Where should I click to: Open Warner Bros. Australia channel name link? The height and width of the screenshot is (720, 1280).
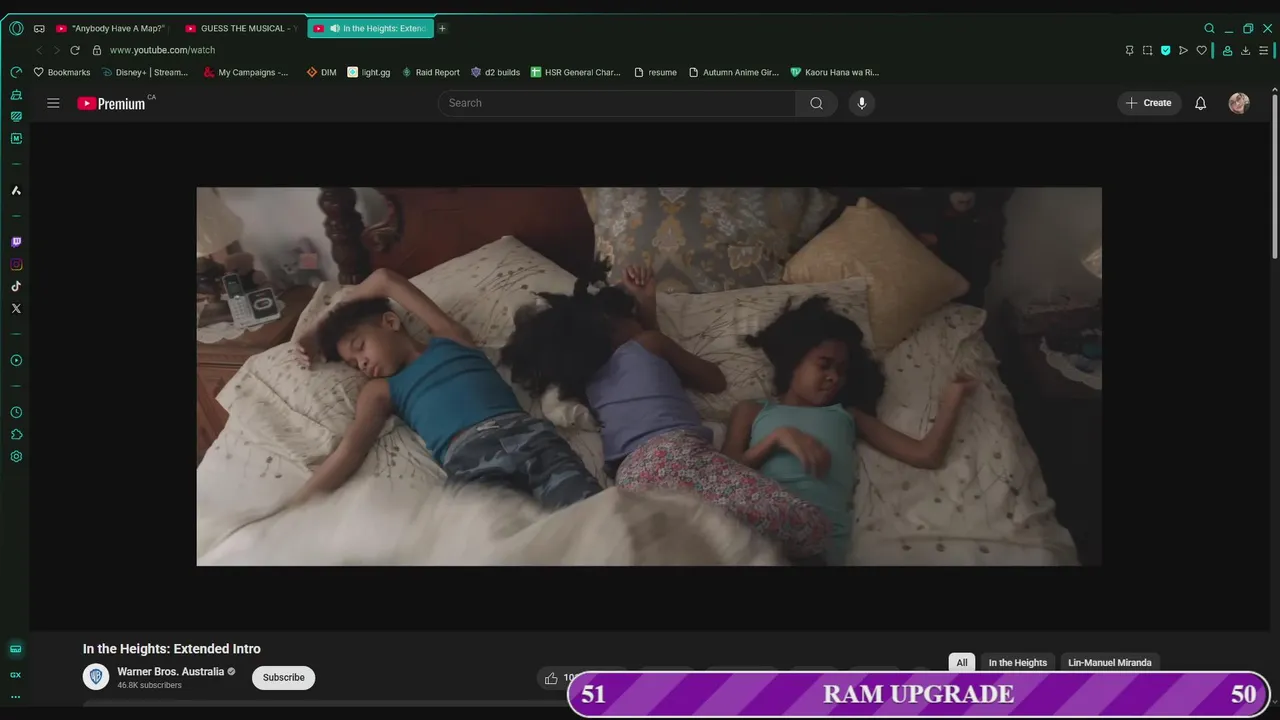[171, 672]
